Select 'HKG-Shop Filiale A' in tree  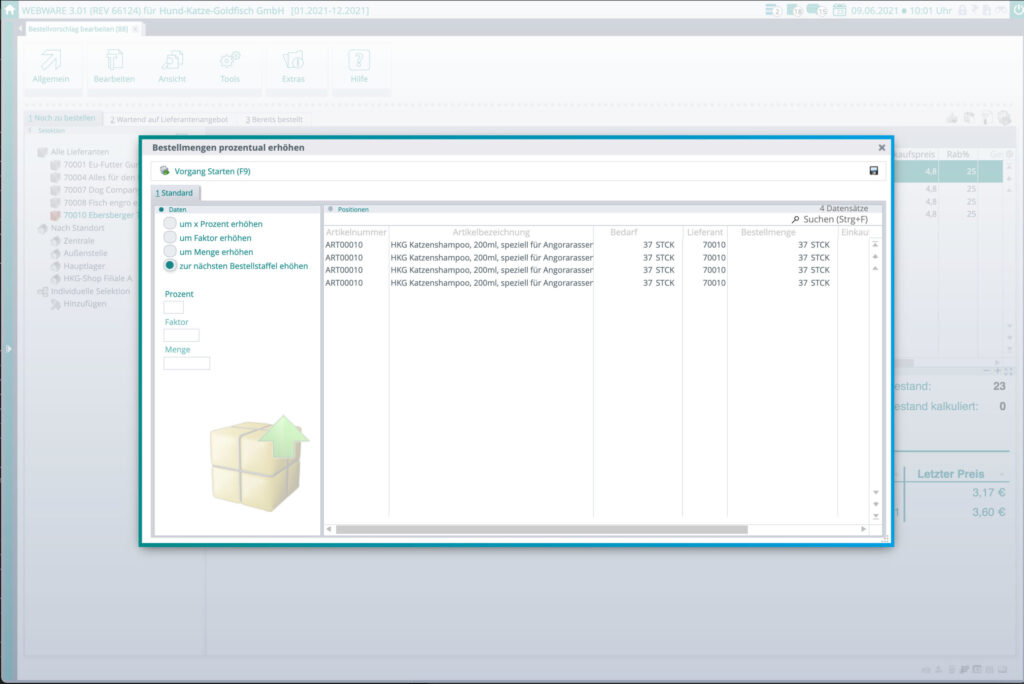(97, 278)
